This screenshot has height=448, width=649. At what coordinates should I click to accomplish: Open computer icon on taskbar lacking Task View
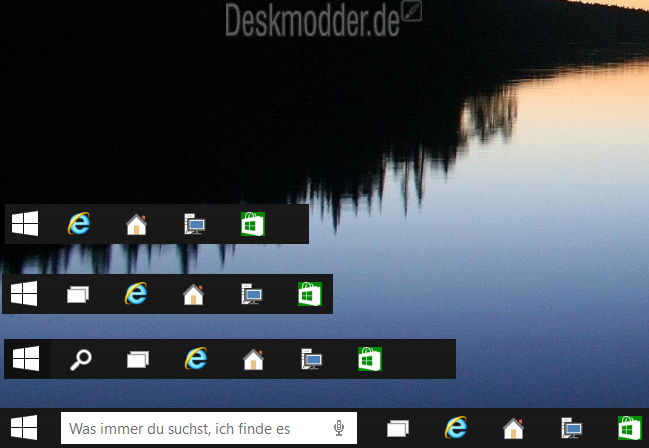pyautogui.click(x=195, y=224)
